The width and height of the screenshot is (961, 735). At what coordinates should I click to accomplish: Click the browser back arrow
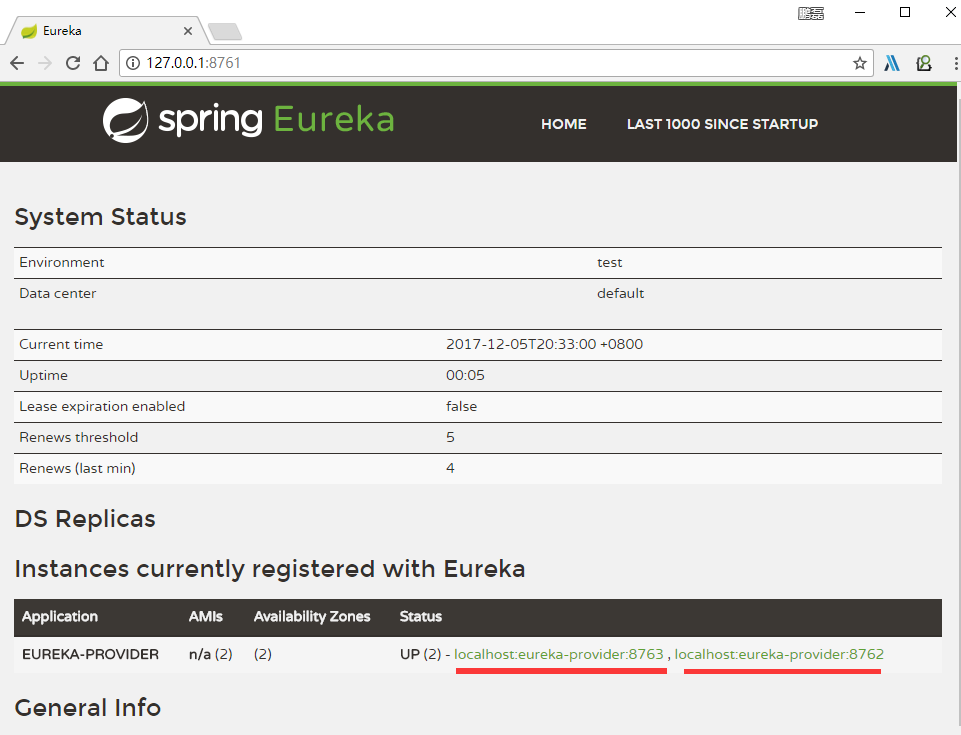coord(17,63)
